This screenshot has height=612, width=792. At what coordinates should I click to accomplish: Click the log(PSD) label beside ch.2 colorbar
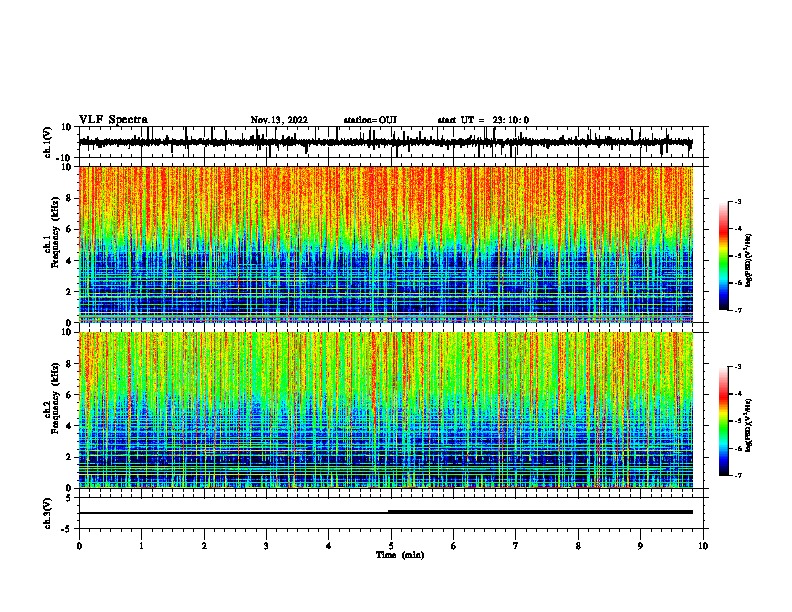(x=748, y=425)
